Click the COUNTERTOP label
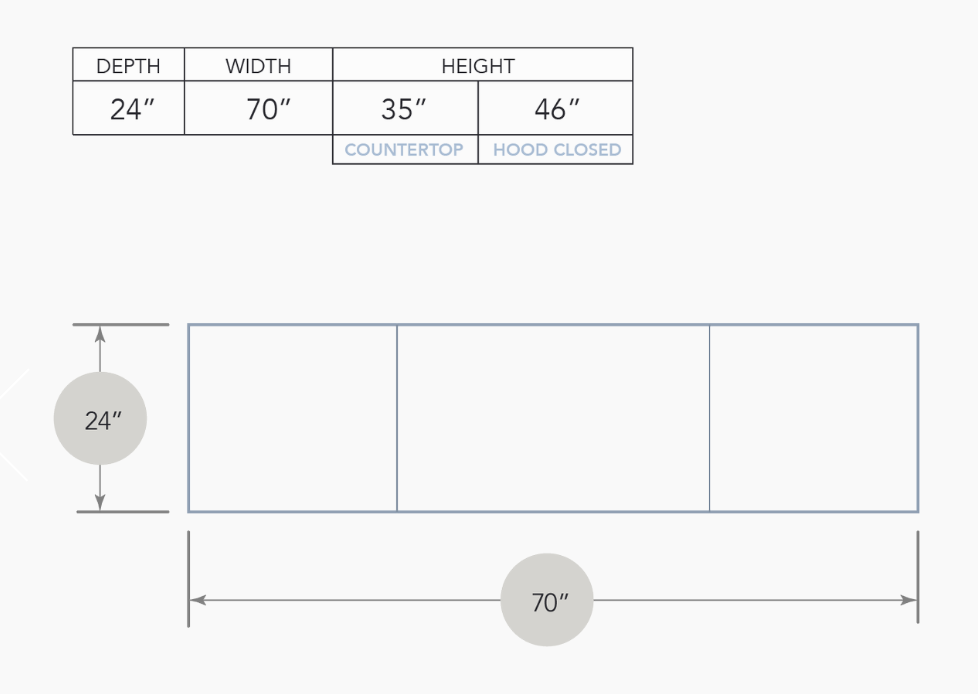 tap(404, 150)
